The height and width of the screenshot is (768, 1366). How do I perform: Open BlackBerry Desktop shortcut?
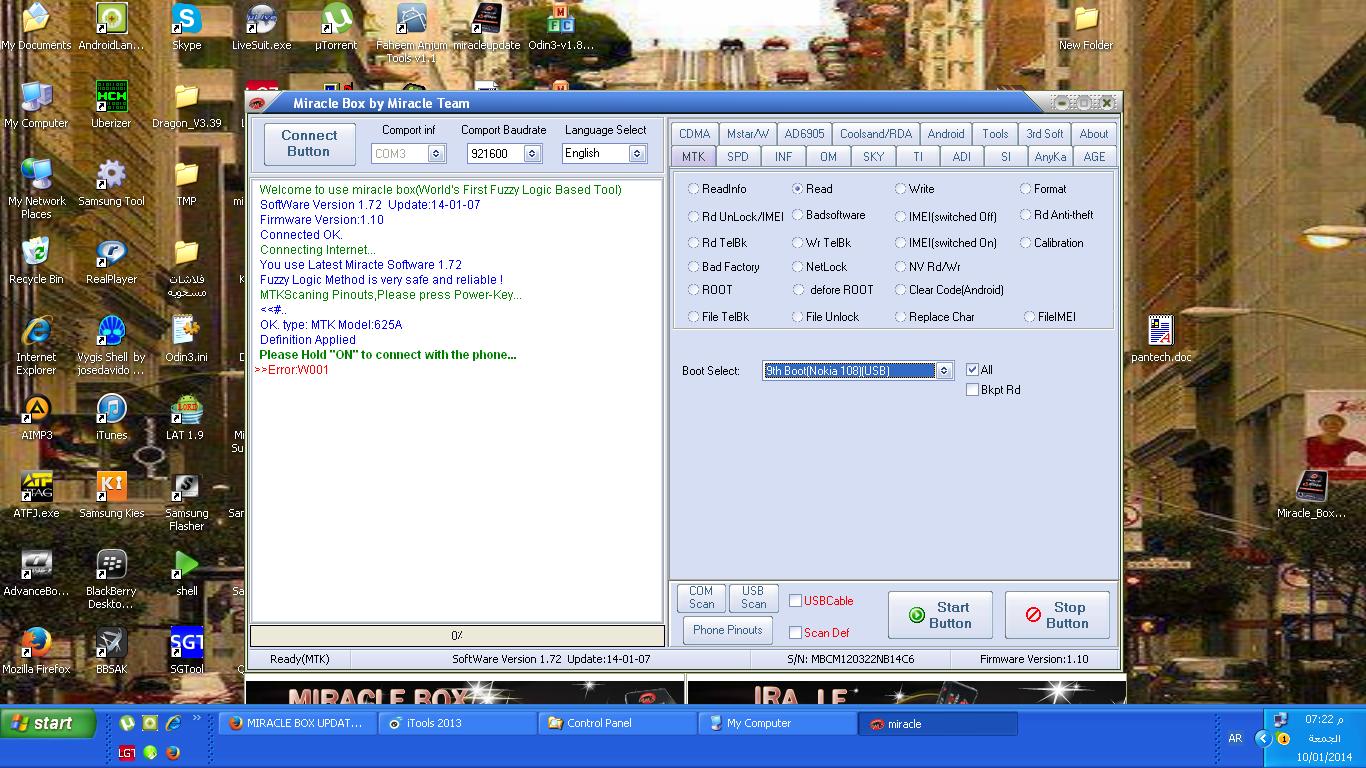point(111,579)
